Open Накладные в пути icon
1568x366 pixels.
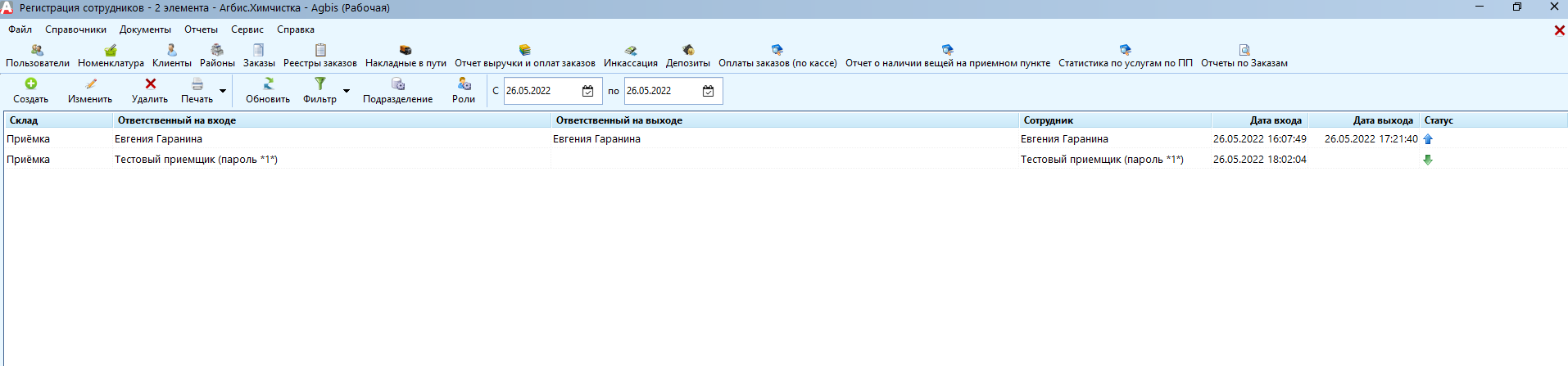pyautogui.click(x=406, y=56)
